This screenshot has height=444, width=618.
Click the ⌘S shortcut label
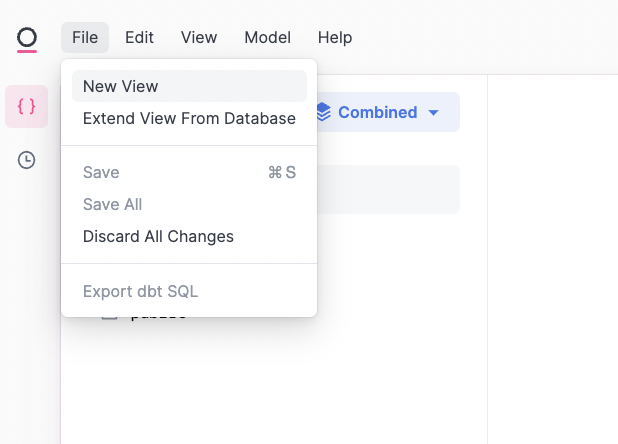tap(282, 172)
